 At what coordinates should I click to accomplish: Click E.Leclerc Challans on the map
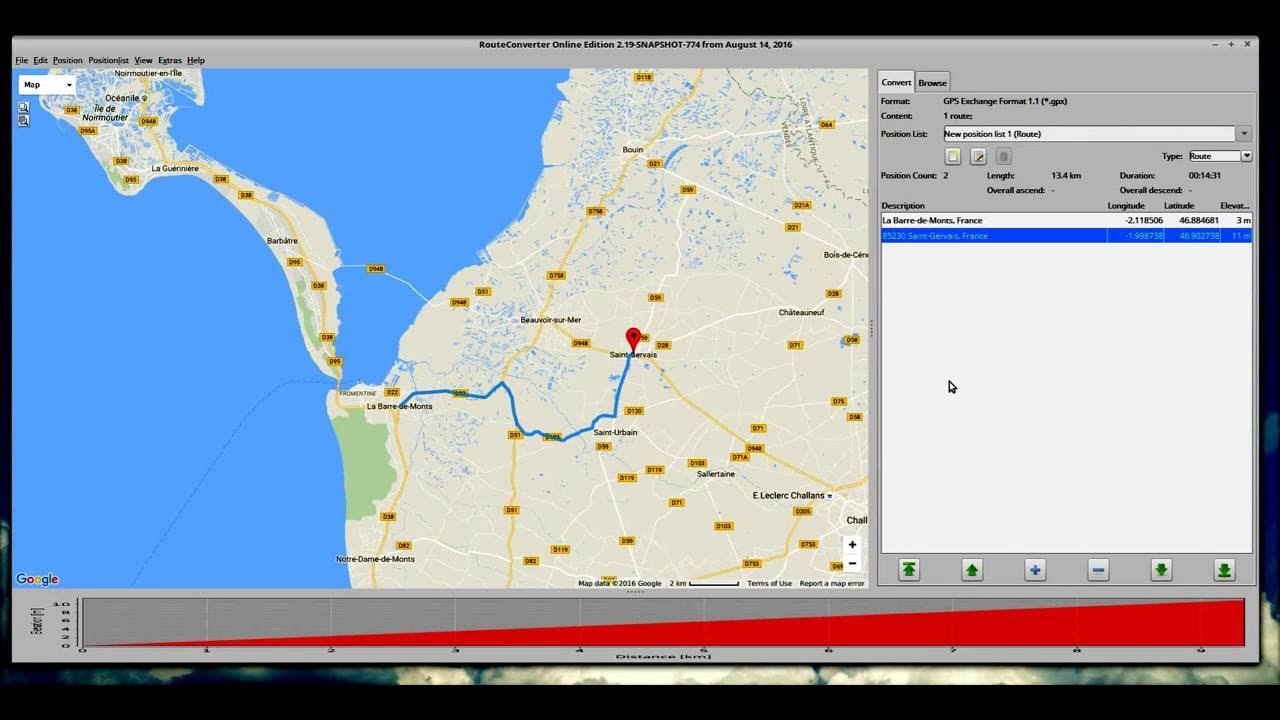[x=789, y=495]
